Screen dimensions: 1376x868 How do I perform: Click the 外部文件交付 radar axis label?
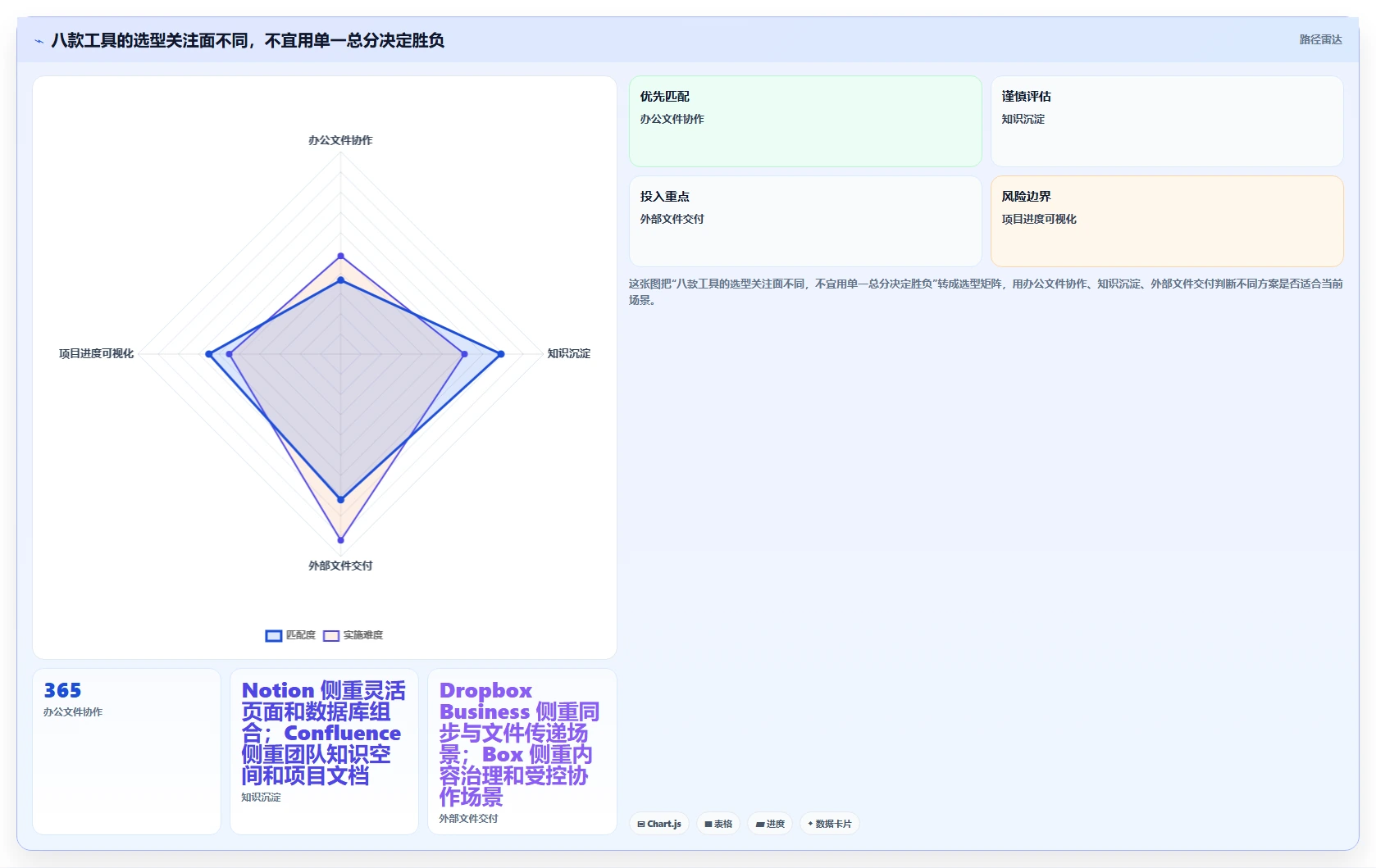point(340,566)
